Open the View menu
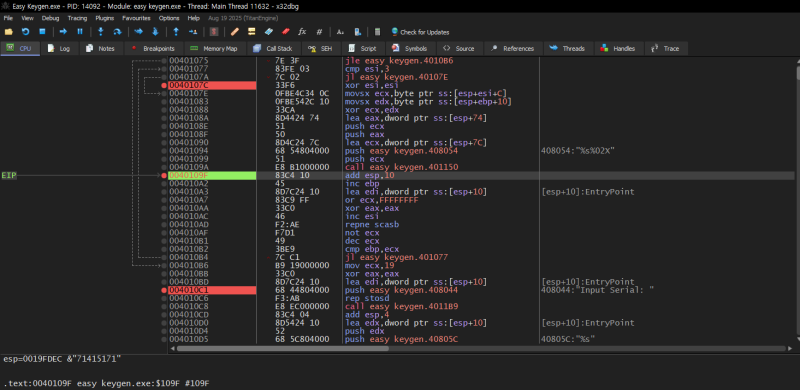 pos(28,18)
